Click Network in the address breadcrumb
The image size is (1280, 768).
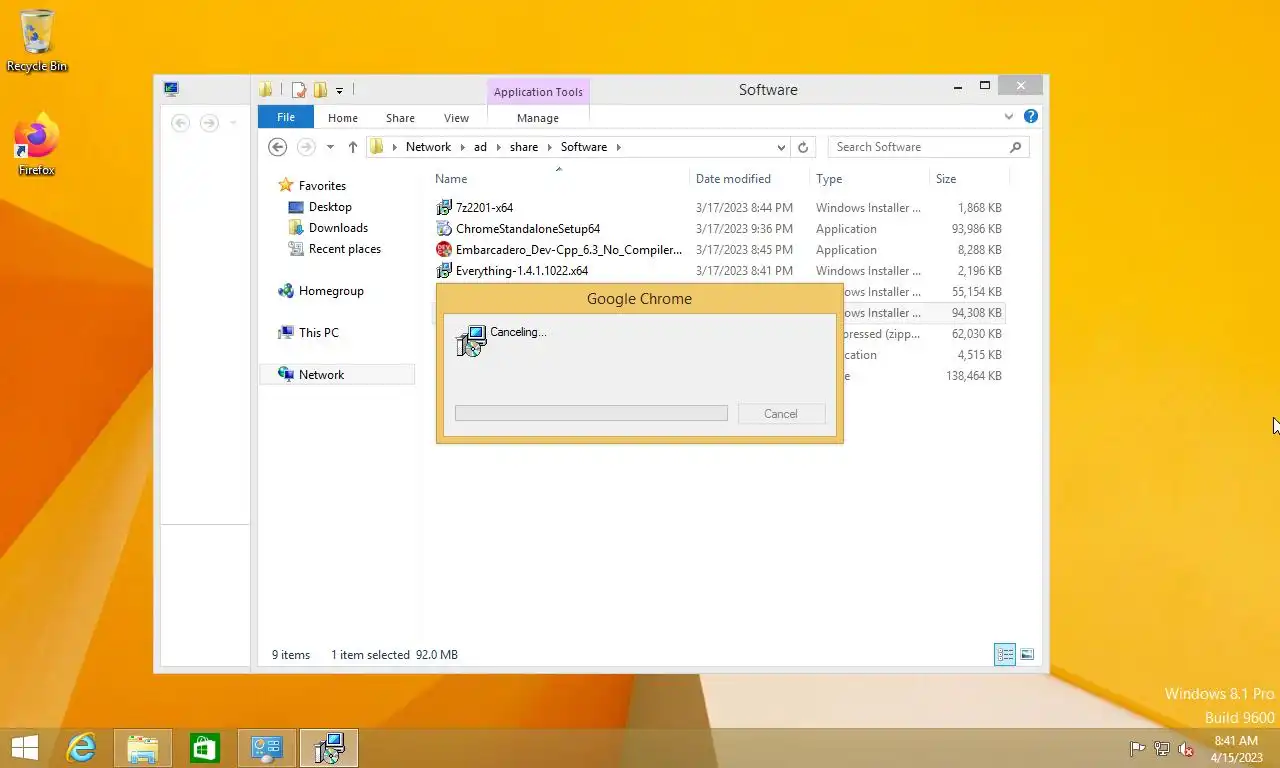(428, 147)
